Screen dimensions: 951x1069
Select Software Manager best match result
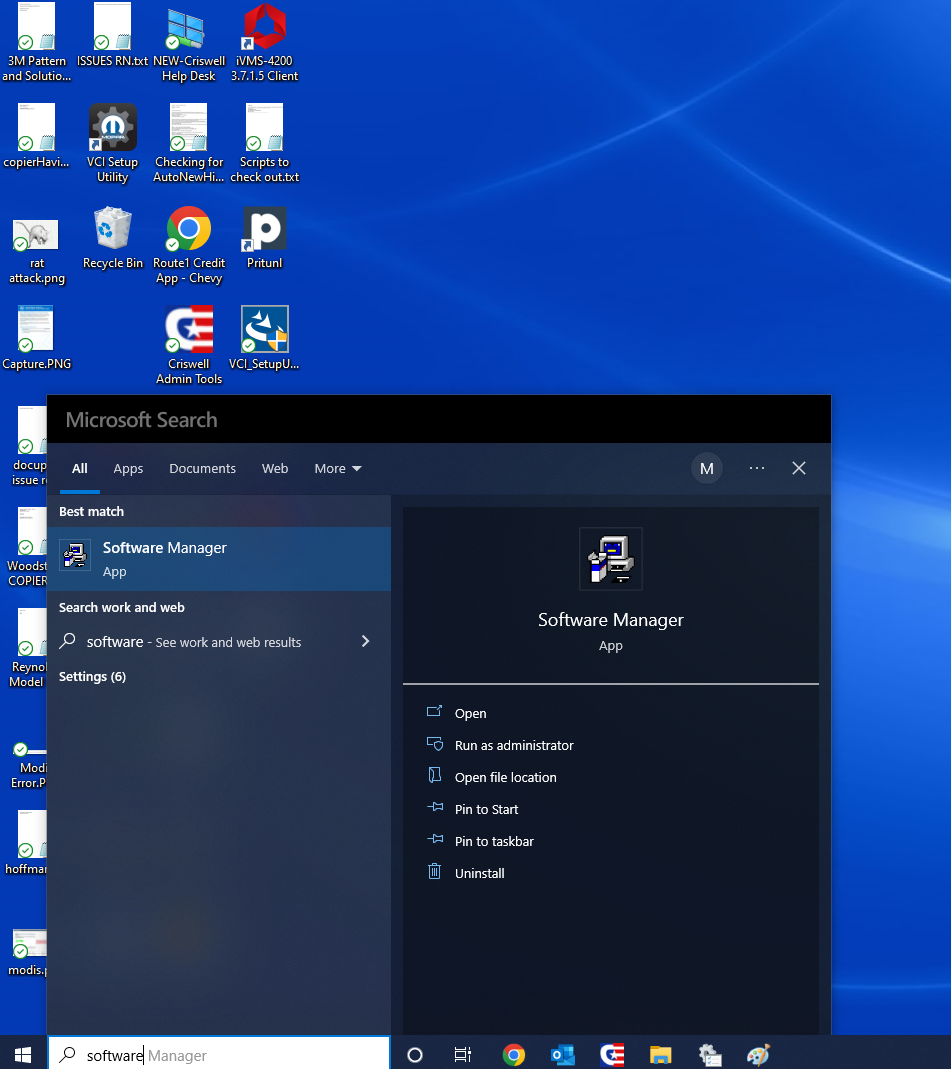219,558
